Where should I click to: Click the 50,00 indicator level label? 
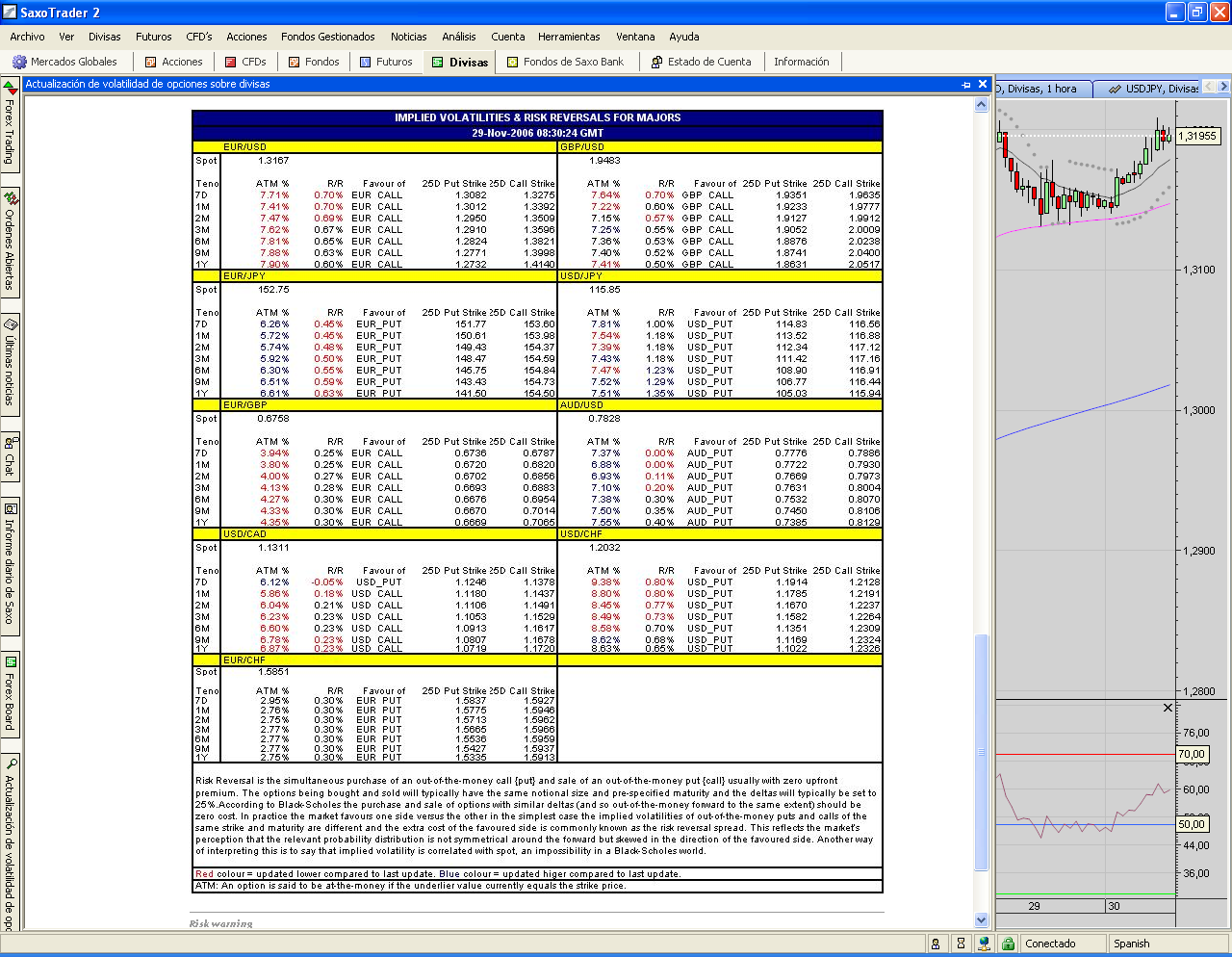point(1192,824)
